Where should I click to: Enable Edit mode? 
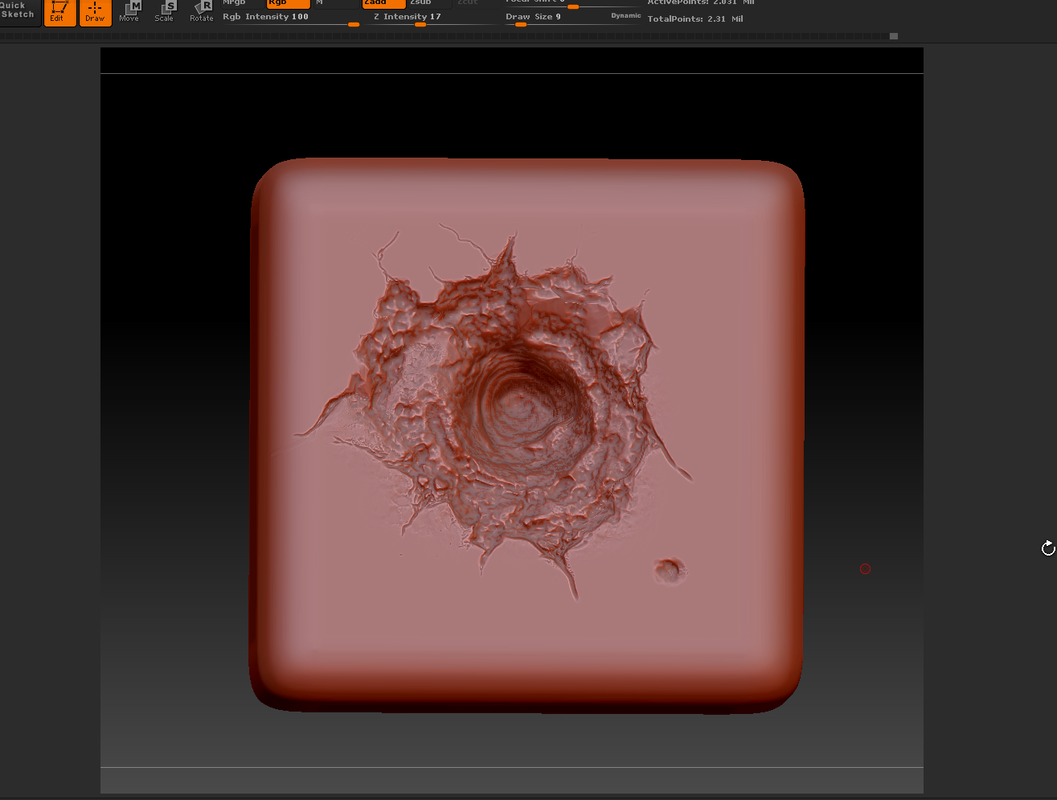60,13
